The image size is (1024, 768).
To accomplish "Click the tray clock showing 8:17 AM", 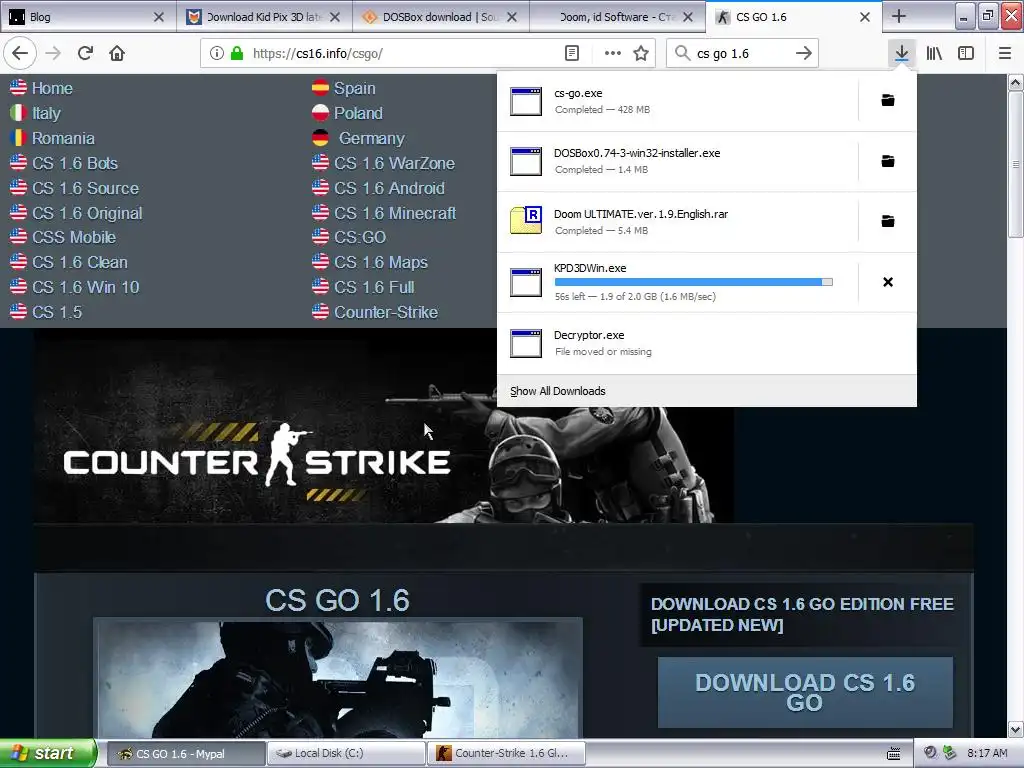I will (x=987, y=753).
